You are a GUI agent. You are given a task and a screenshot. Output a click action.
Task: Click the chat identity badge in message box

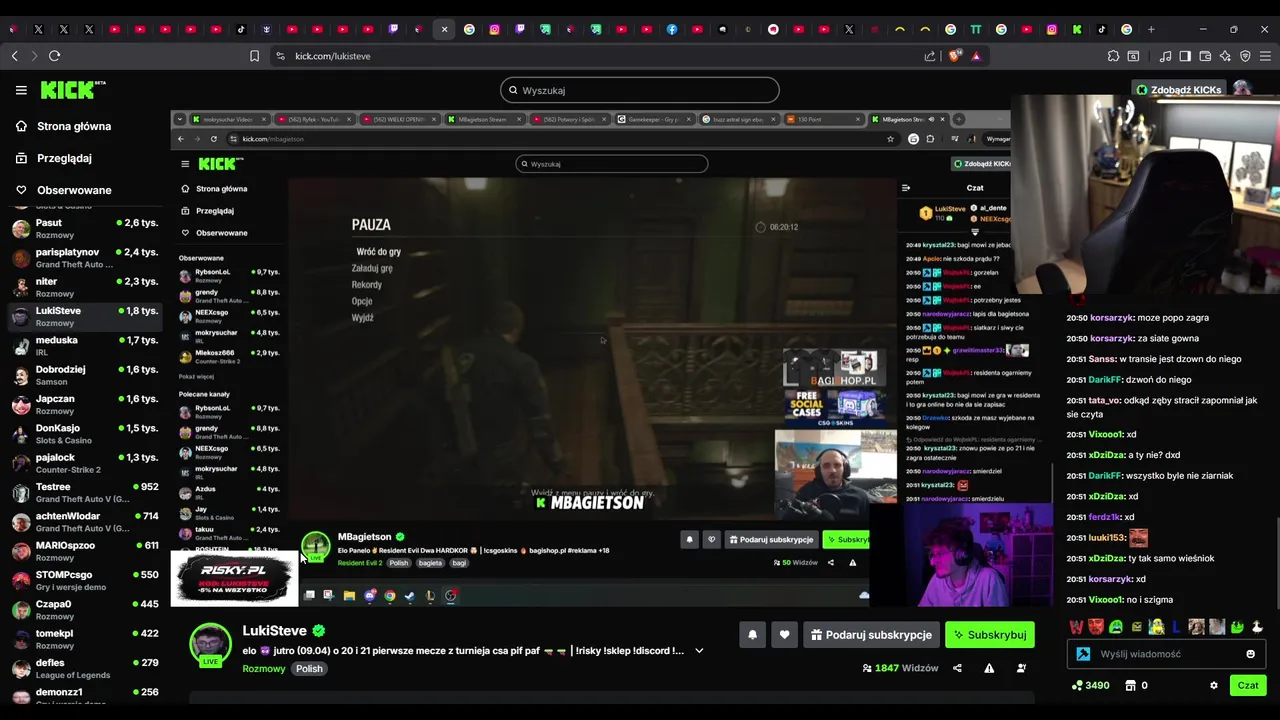(1084, 654)
